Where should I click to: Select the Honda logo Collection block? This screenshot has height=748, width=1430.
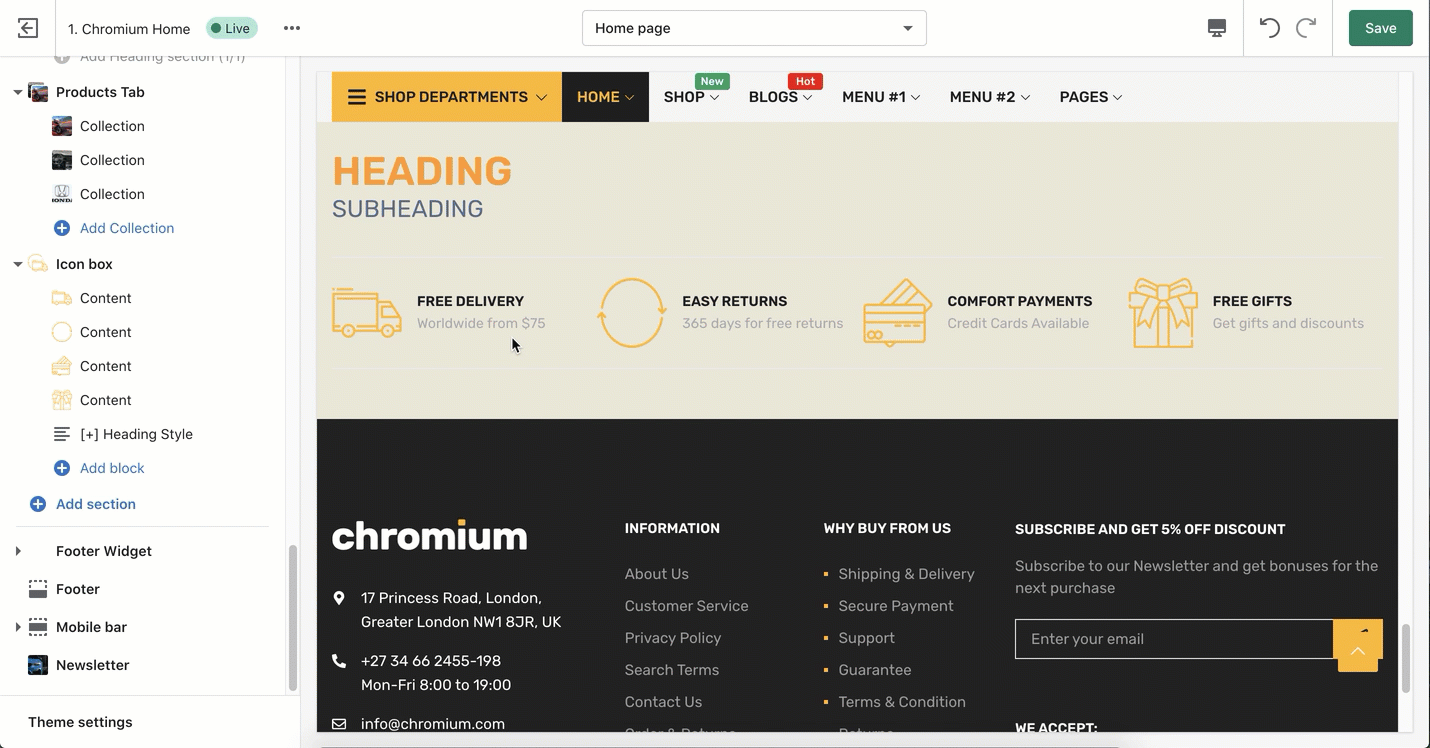[x=112, y=194]
